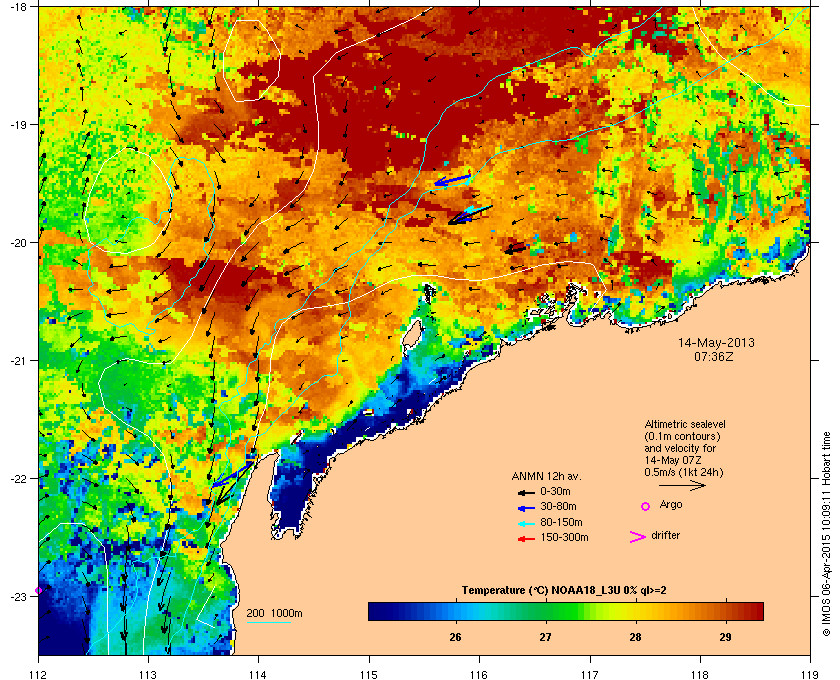The height and width of the screenshot is (680, 840).
Task: Click the date label 14-May-2013
Action: pos(716,342)
